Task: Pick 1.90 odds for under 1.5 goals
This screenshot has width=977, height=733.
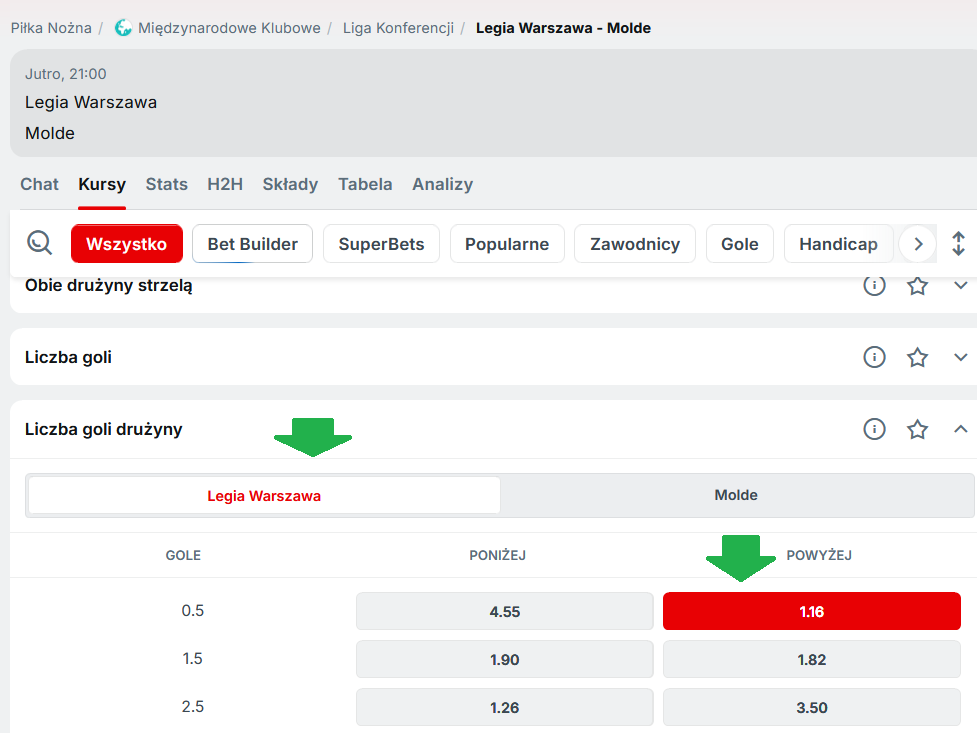Action: click(504, 660)
